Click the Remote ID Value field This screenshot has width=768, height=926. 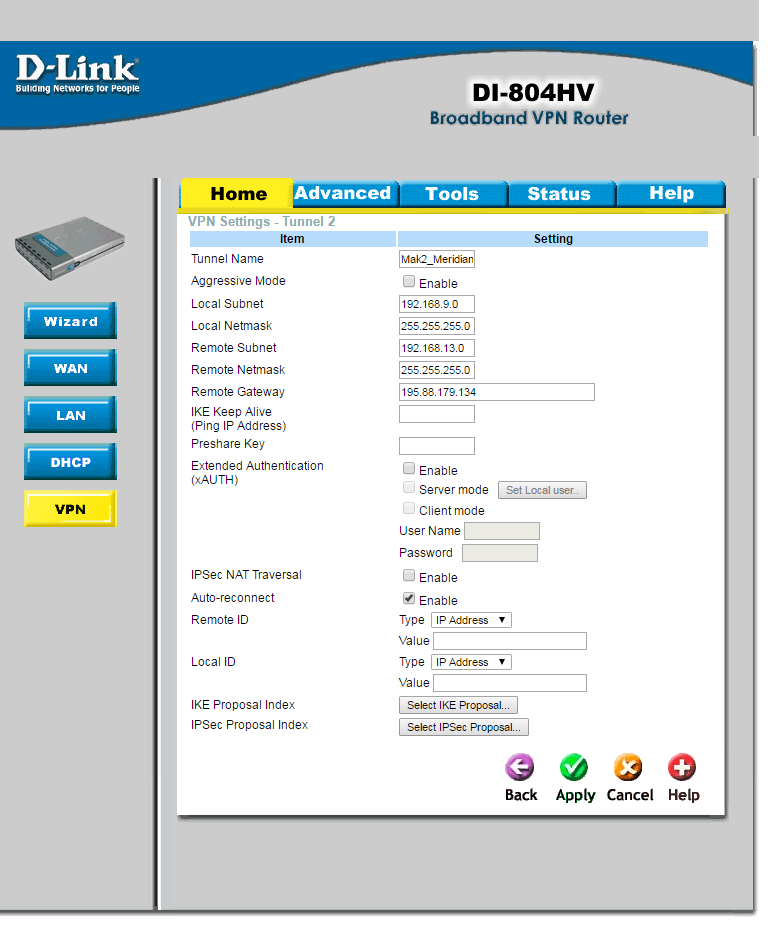pyautogui.click(x=510, y=641)
